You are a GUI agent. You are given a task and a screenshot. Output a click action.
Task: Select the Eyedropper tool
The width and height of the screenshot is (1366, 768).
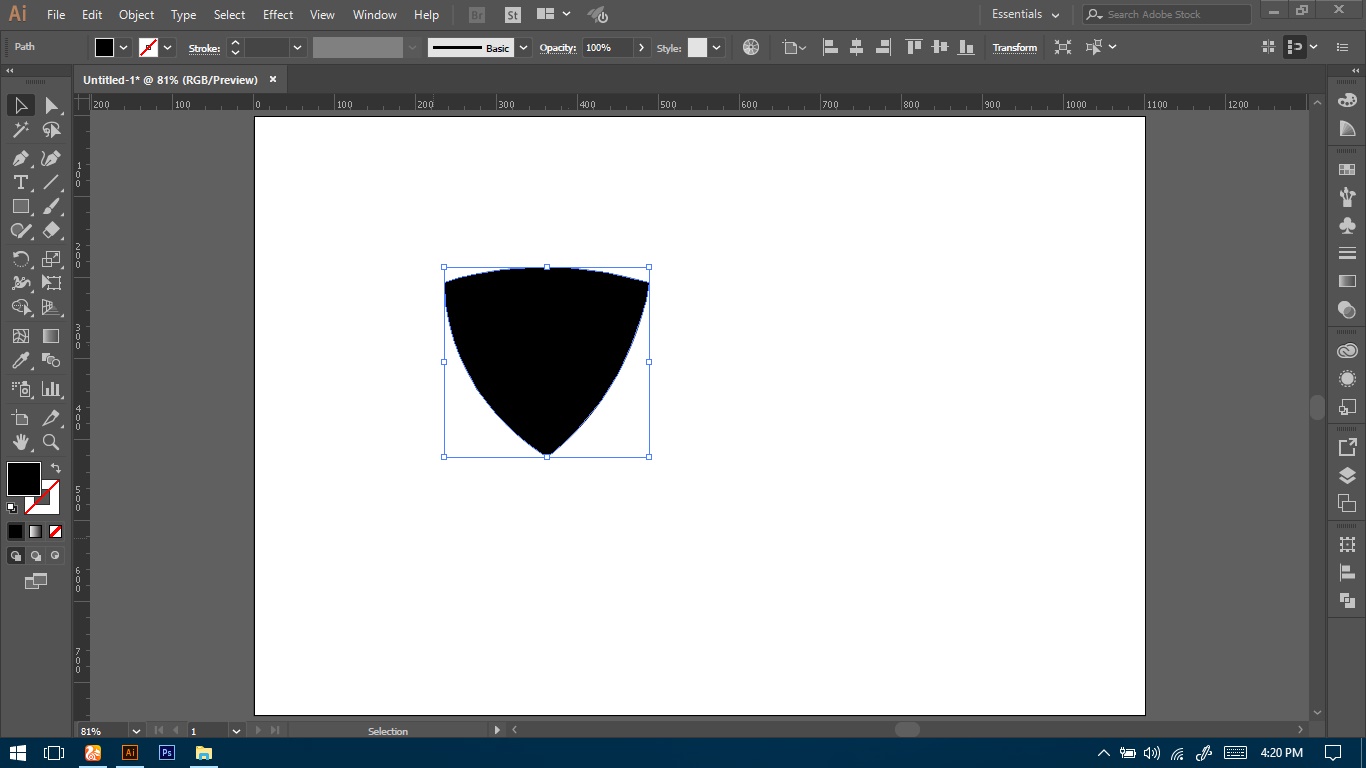point(20,360)
